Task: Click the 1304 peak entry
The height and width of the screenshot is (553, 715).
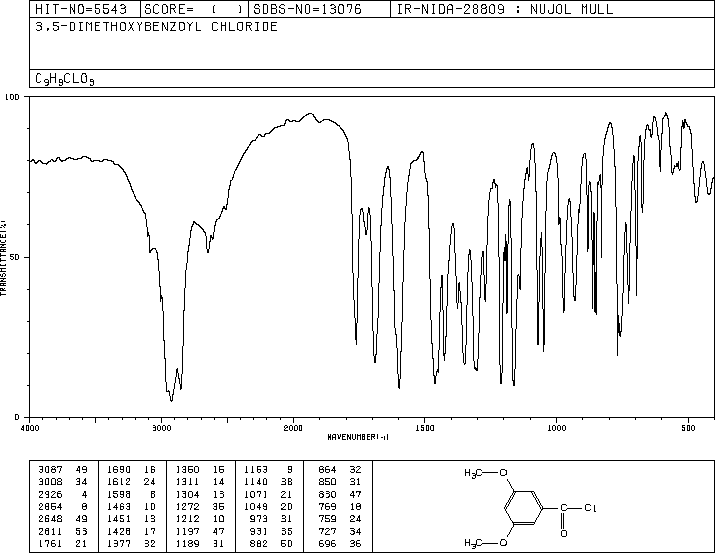Action: point(200,494)
